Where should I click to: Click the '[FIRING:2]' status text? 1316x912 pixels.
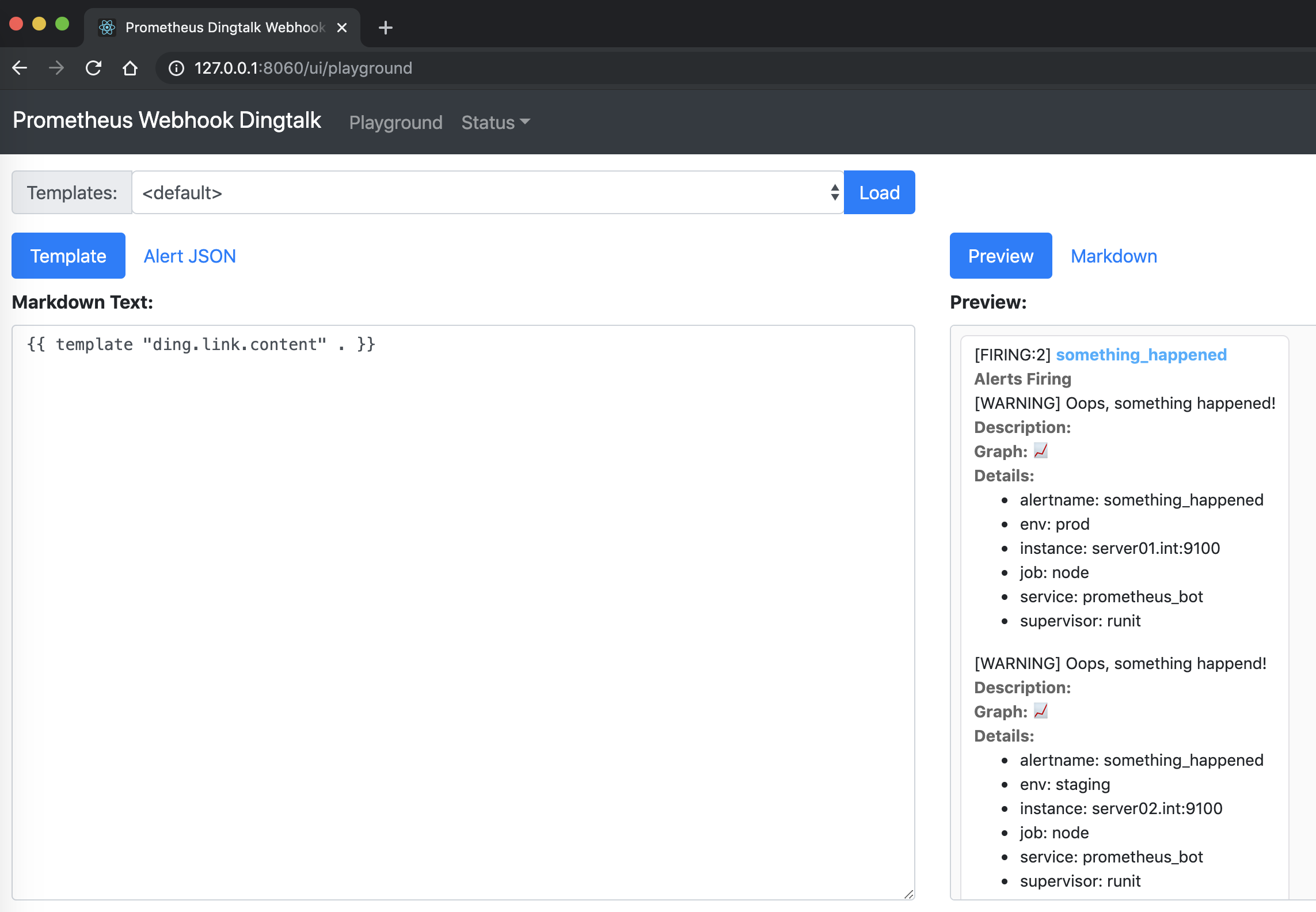[1013, 354]
